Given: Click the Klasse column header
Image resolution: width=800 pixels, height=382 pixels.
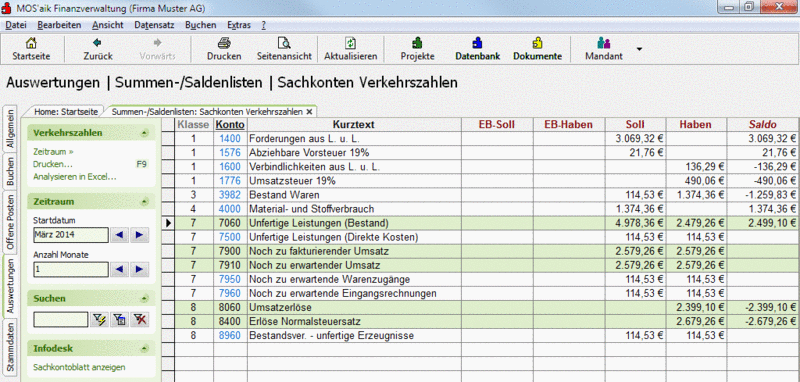Looking at the screenshot, I should pyautogui.click(x=193, y=124).
